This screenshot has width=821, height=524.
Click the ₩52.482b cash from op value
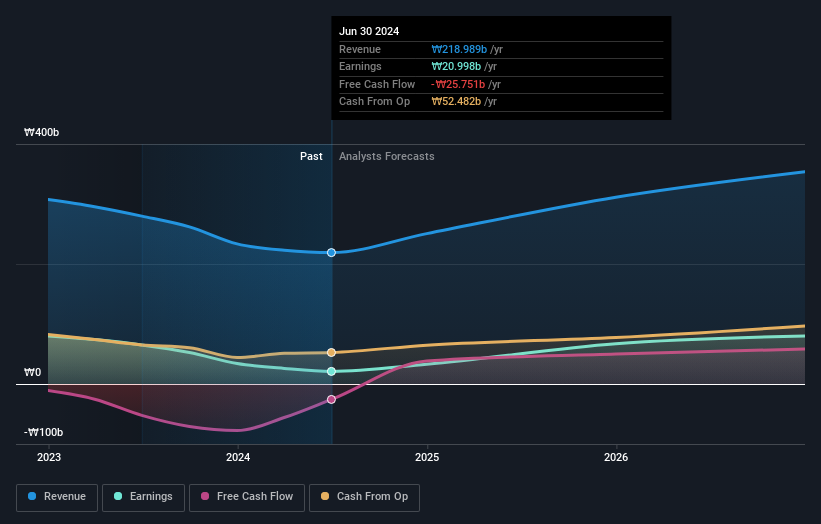pyautogui.click(x=456, y=102)
